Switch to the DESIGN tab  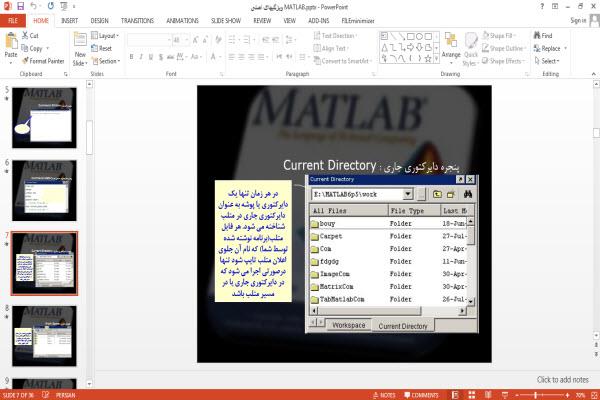click(x=99, y=21)
